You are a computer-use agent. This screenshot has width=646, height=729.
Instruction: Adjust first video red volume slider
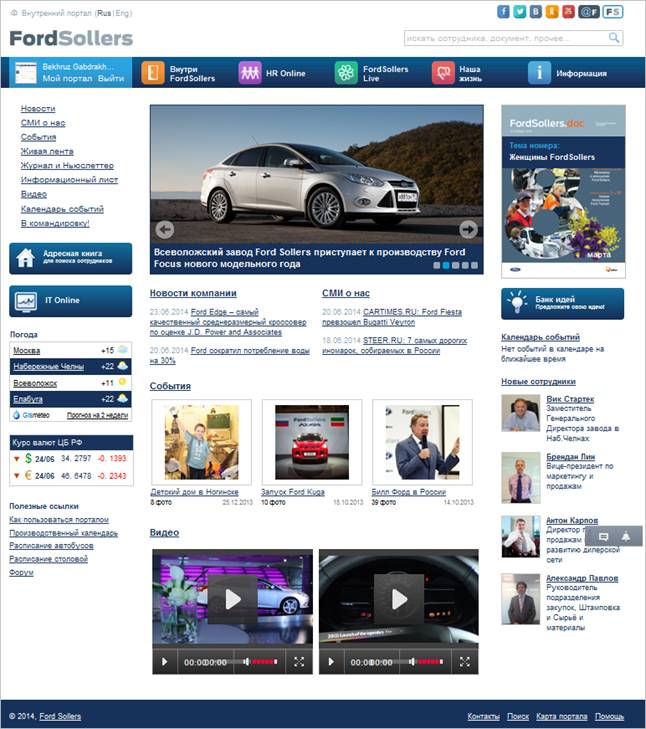(265, 662)
